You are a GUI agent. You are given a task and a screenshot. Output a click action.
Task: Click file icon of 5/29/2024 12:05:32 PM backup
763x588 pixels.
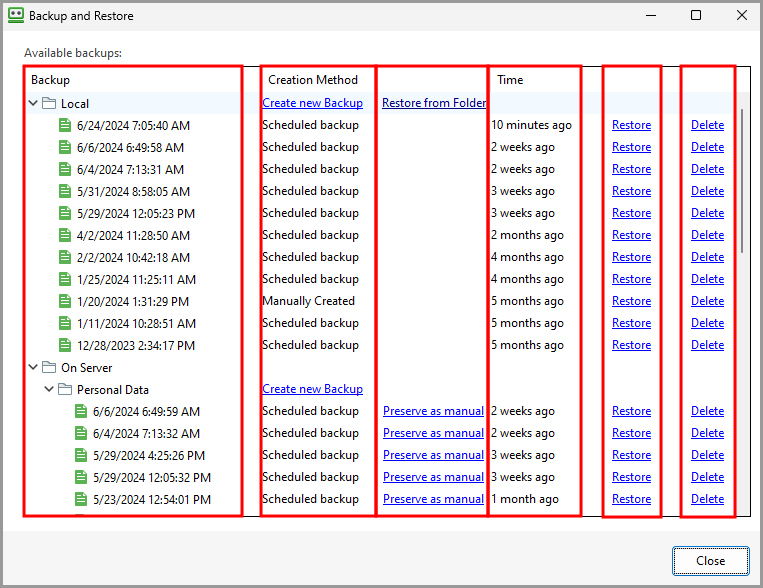coord(81,478)
